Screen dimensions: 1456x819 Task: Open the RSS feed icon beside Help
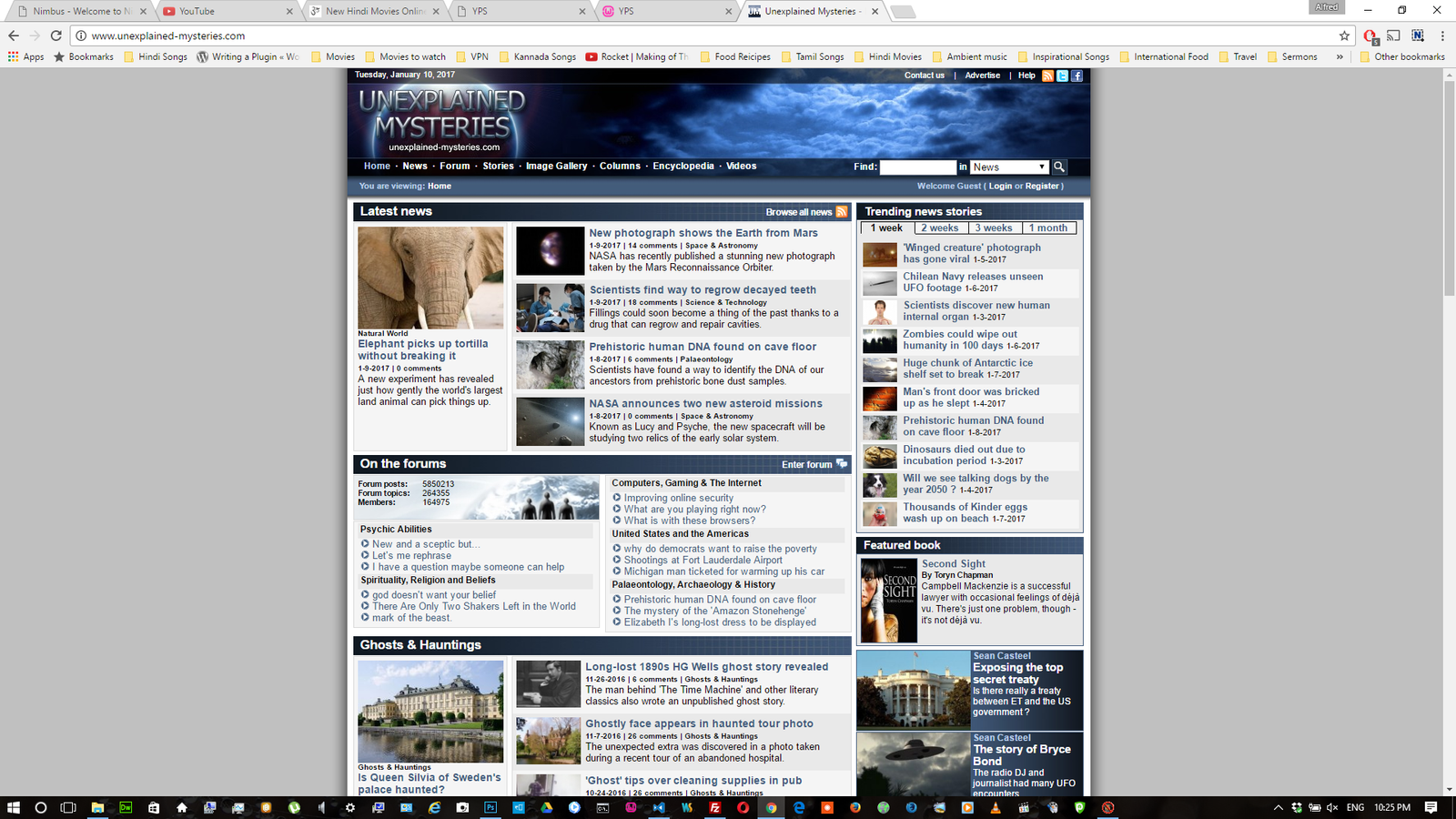click(x=1047, y=76)
